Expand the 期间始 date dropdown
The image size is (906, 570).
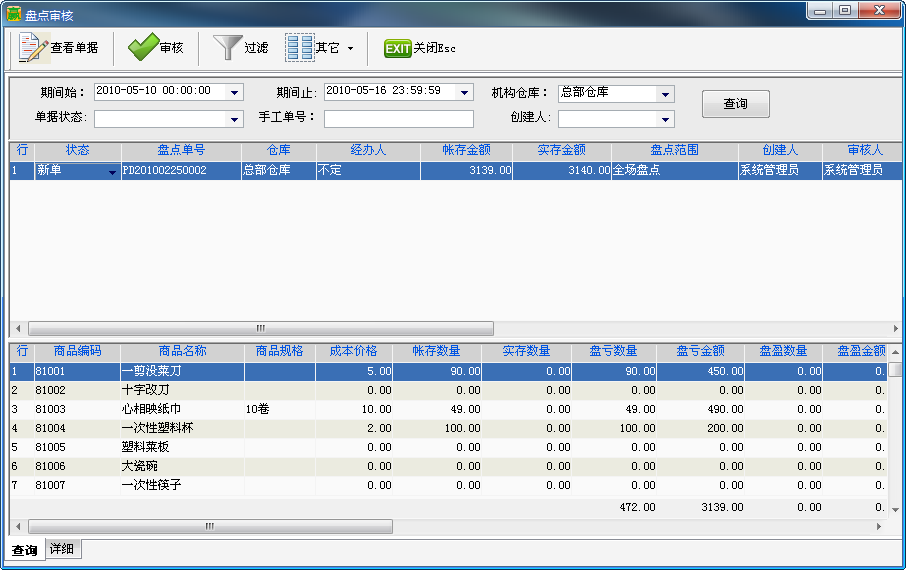tap(235, 93)
